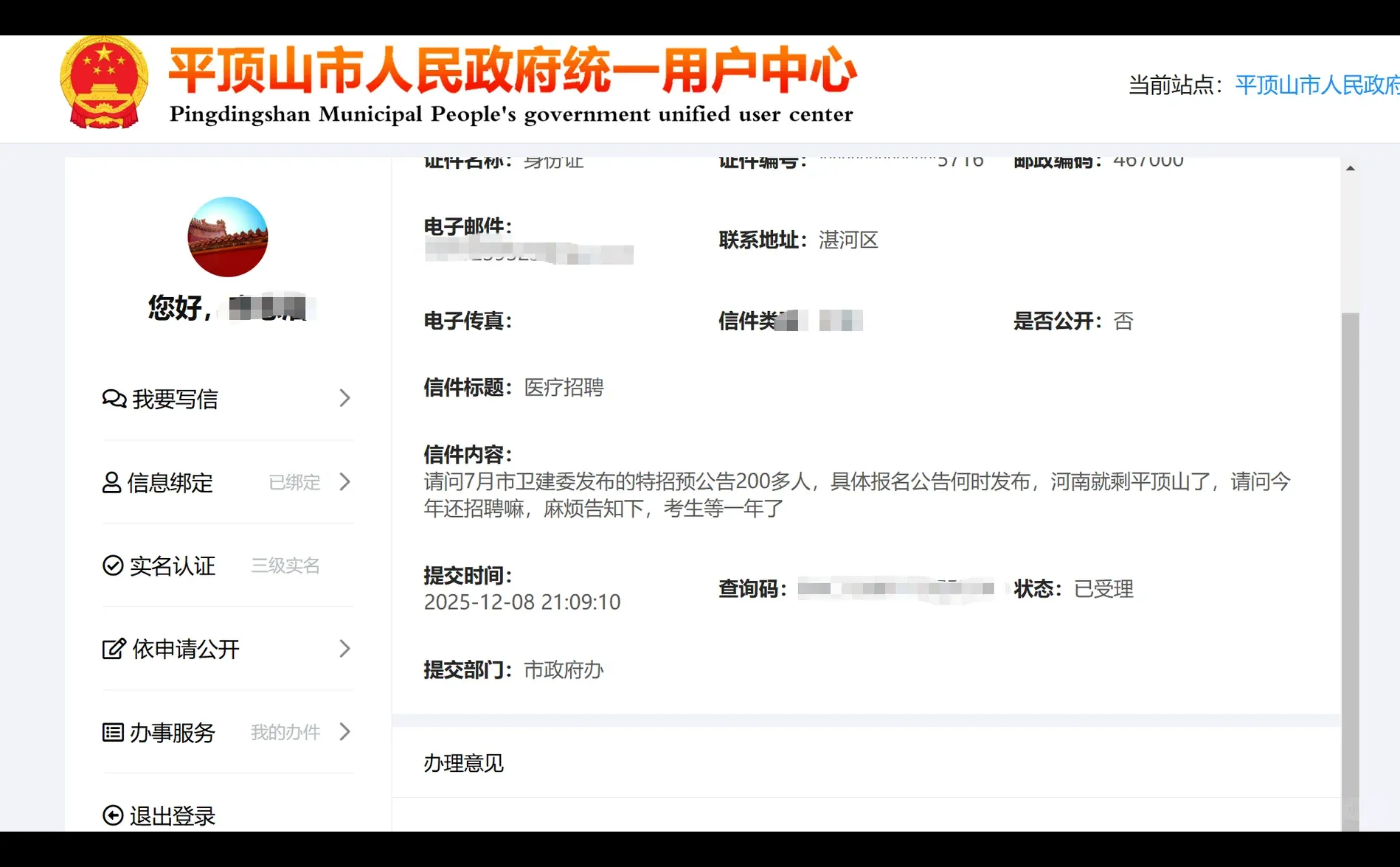1400x867 pixels.
Task: Click the logout arrow icon beside 退出登录
Action: pos(111,815)
